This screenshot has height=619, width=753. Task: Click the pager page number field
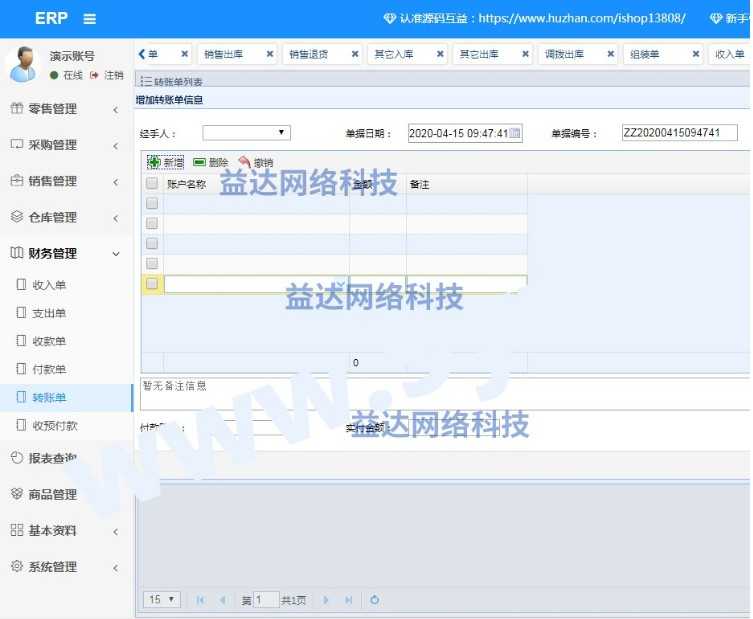[266, 599]
